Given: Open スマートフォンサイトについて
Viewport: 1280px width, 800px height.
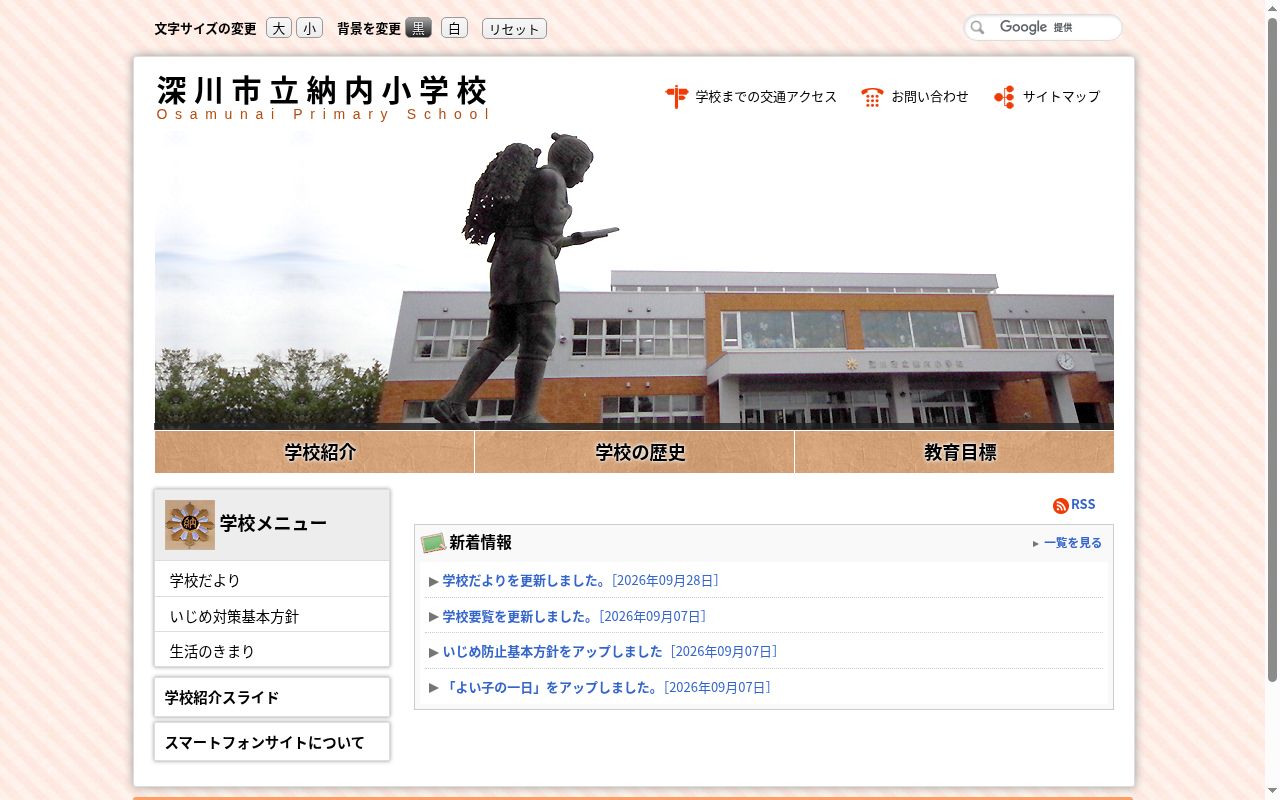Looking at the screenshot, I should tap(272, 742).
